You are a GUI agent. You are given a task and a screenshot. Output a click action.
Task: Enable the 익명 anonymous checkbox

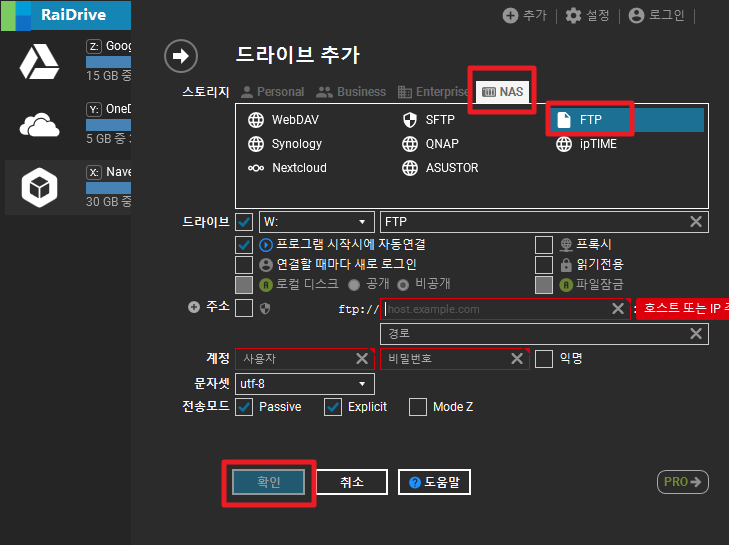[x=544, y=359]
